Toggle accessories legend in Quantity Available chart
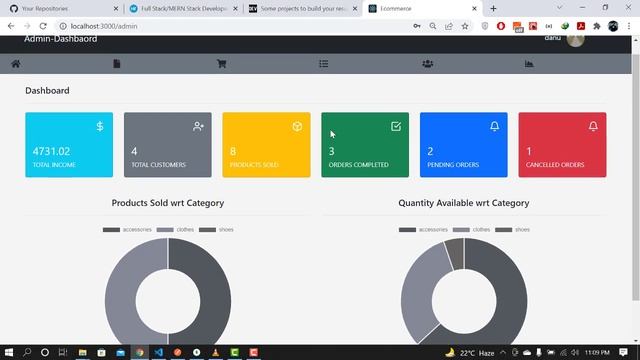 click(423, 230)
